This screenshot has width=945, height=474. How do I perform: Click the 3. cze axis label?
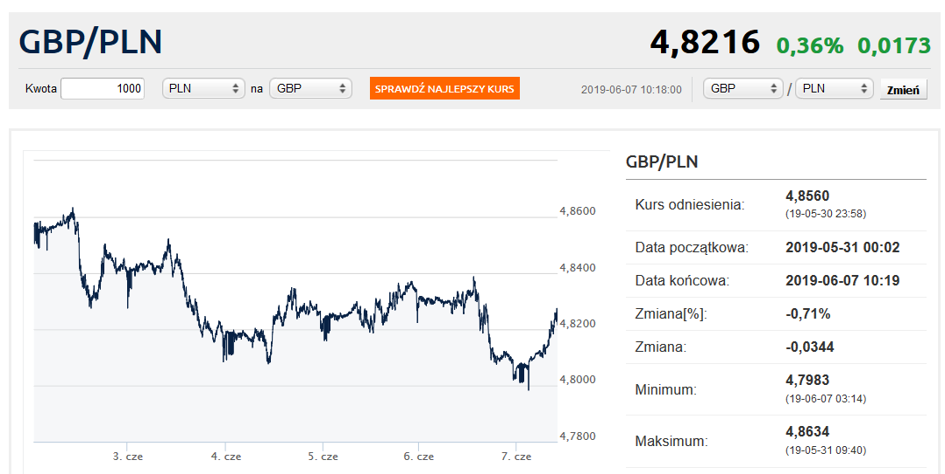click(x=128, y=457)
